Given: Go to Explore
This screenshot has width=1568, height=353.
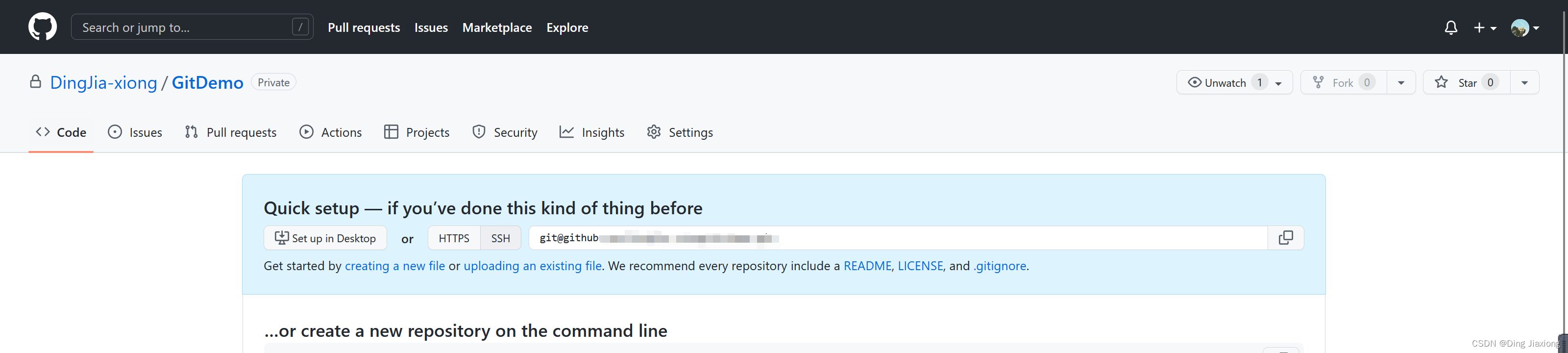Looking at the screenshot, I should [x=567, y=27].
